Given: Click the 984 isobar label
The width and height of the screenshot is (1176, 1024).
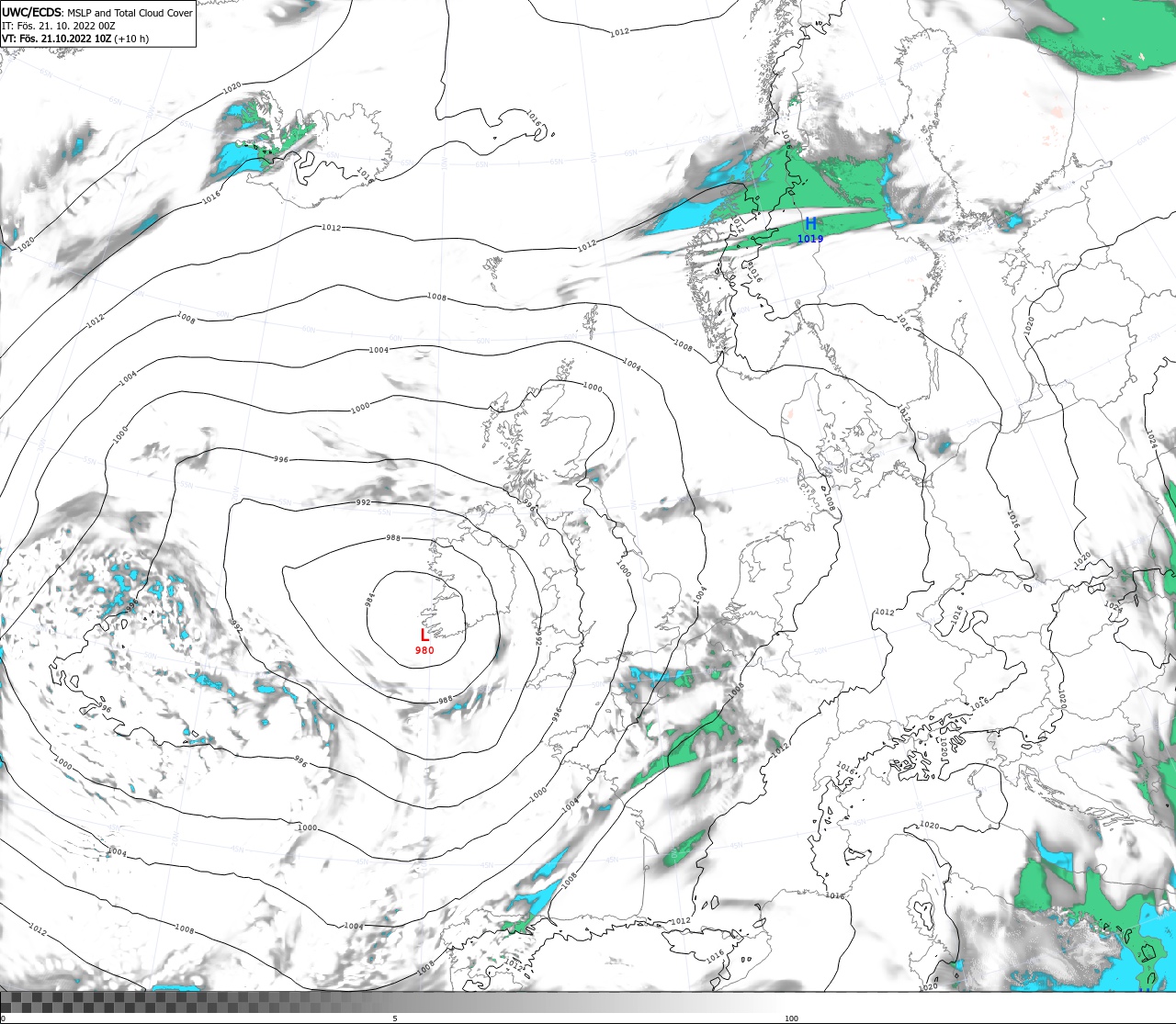Looking at the screenshot, I should tap(369, 600).
